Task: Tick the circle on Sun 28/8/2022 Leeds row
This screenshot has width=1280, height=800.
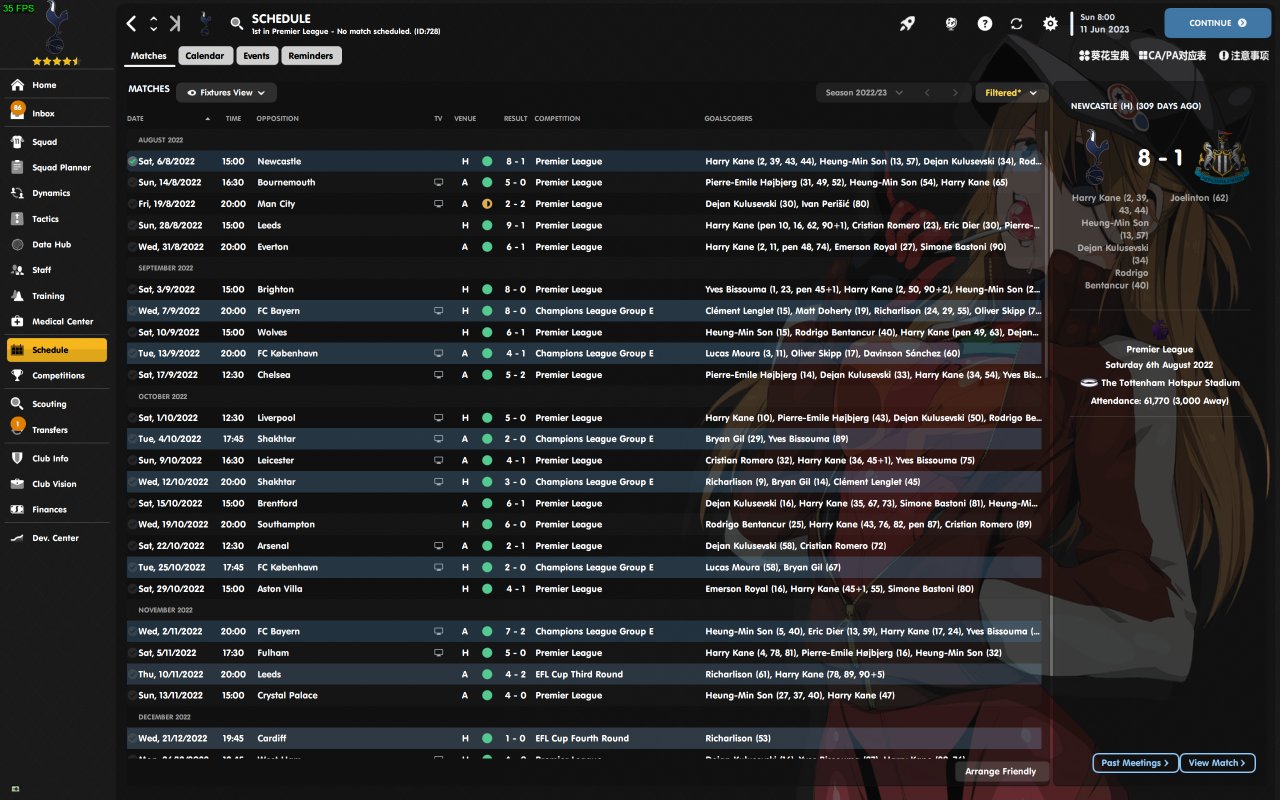Action: click(133, 226)
